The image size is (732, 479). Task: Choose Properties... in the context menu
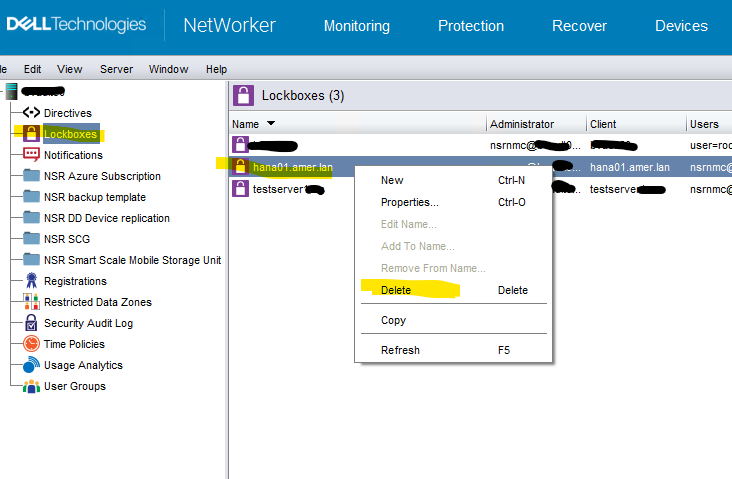click(x=453, y=202)
